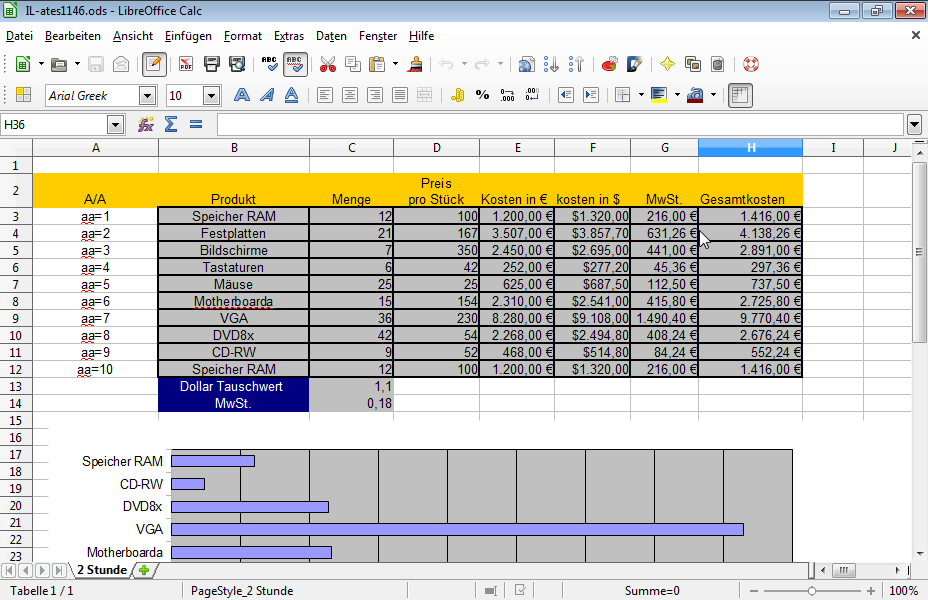Open font color dropdown arrow

pyautogui.click(x=713, y=95)
